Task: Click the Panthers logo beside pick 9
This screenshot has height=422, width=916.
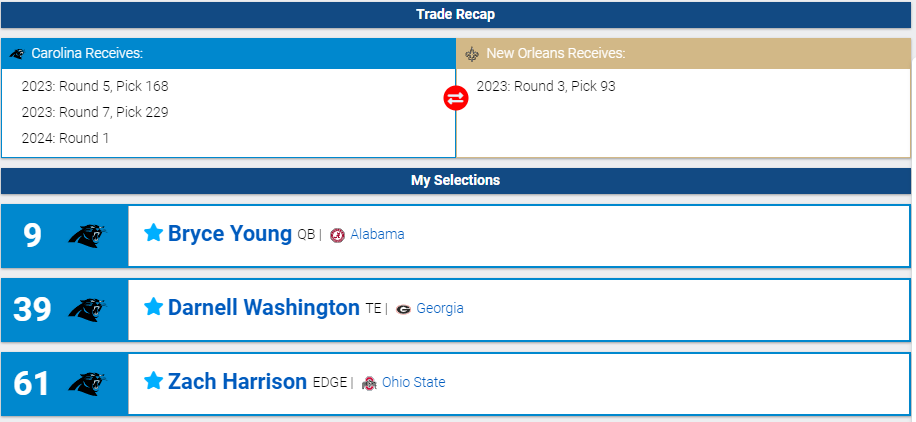Action: [x=87, y=235]
